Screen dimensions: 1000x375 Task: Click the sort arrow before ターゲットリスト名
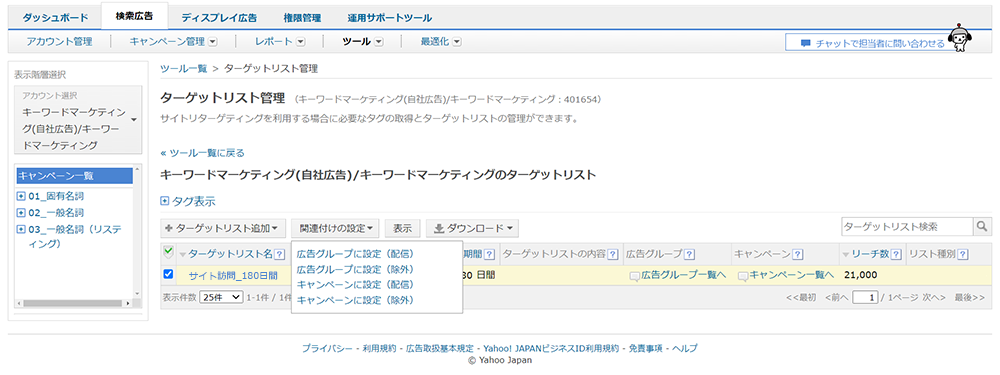click(183, 256)
